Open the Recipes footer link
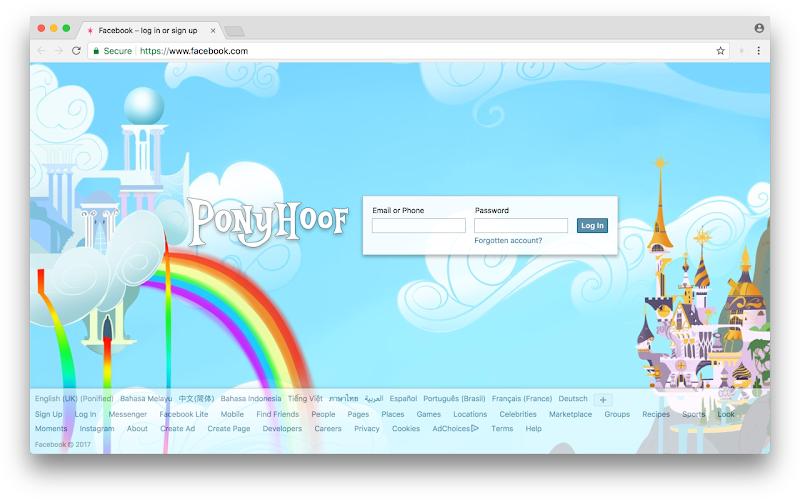The image size is (800, 500). (x=656, y=414)
